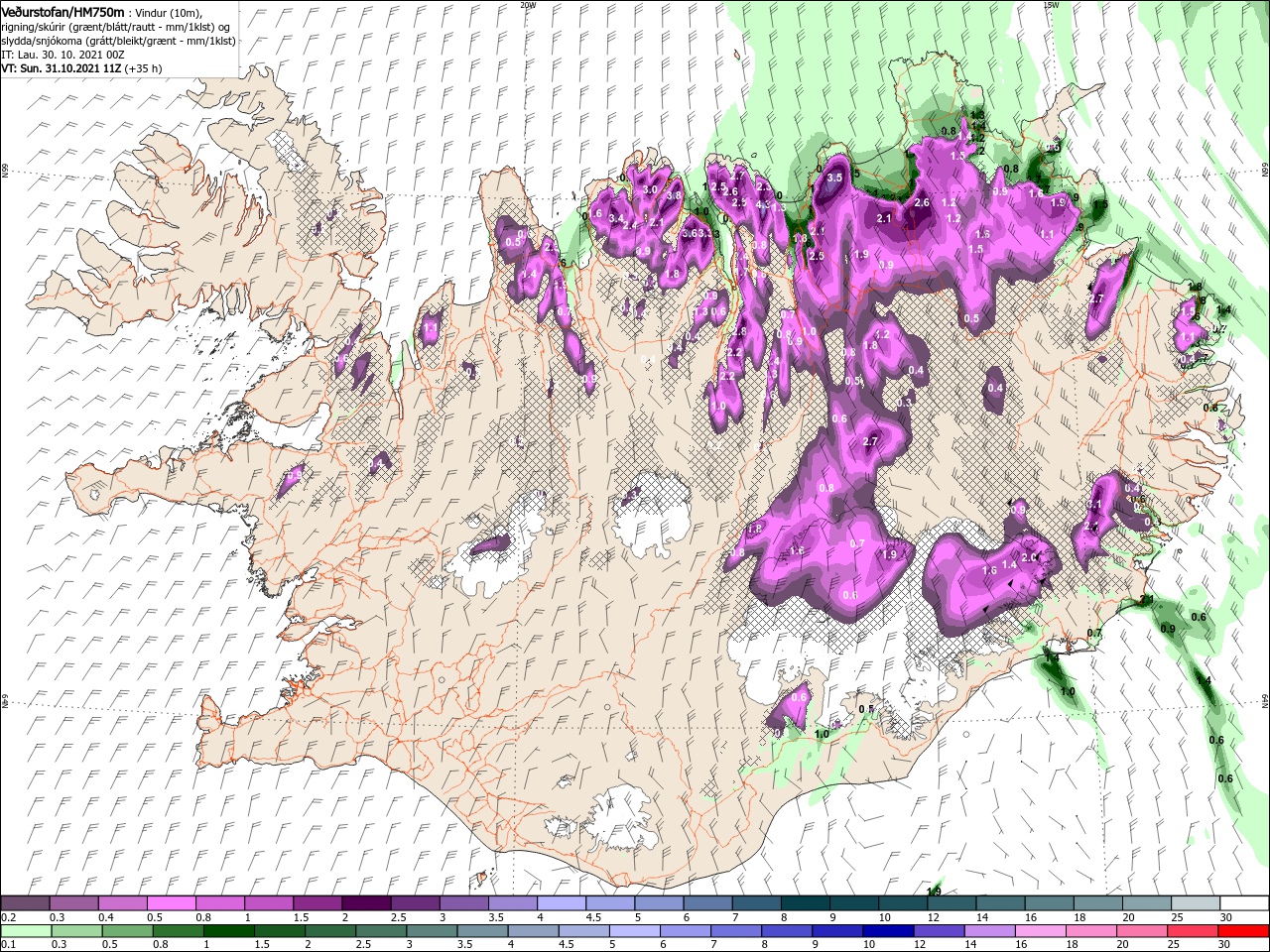This screenshot has height=952, width=1270.
Task: Click the black '1.0' value on the south coast
Action: (822, 735)
